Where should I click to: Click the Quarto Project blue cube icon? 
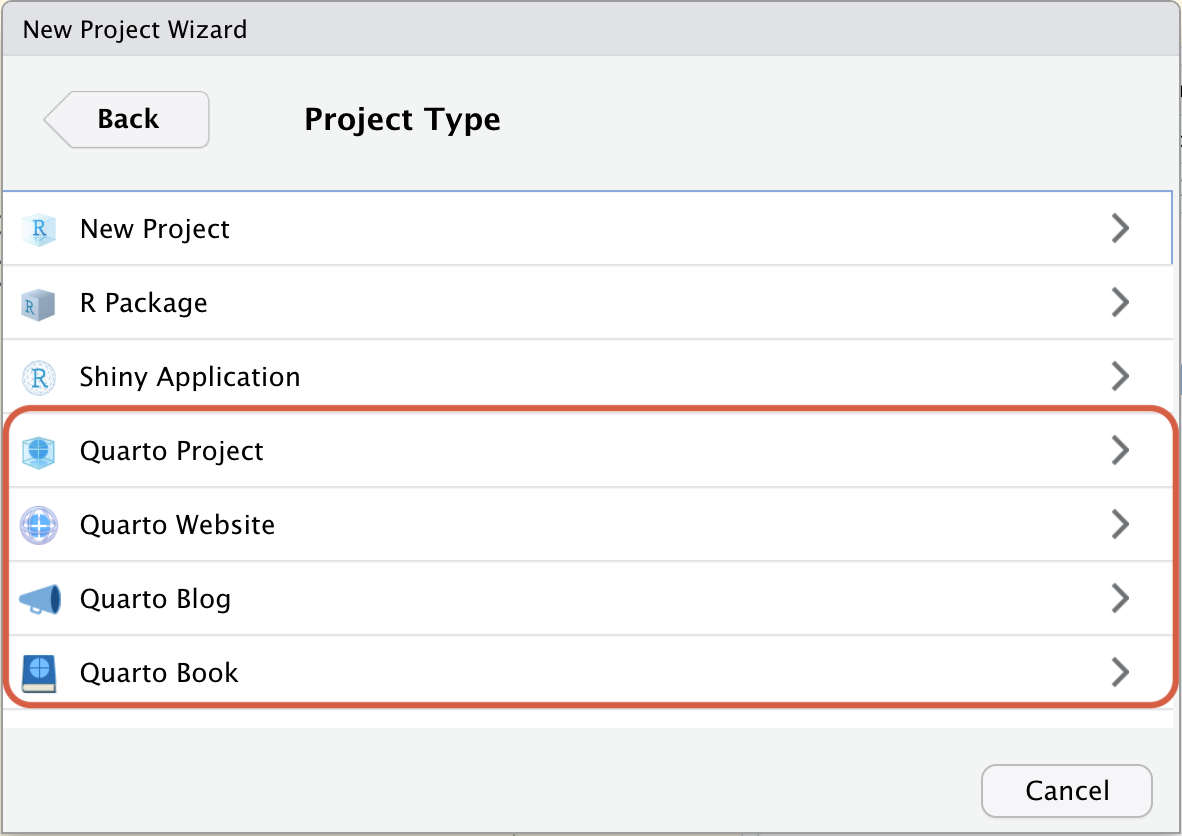[40, 451]
